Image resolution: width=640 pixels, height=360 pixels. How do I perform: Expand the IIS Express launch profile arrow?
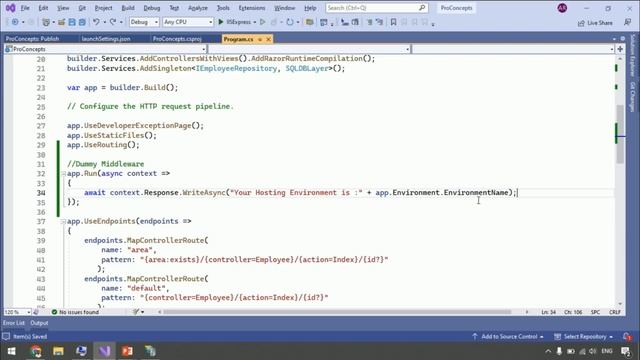click(255, 22)
